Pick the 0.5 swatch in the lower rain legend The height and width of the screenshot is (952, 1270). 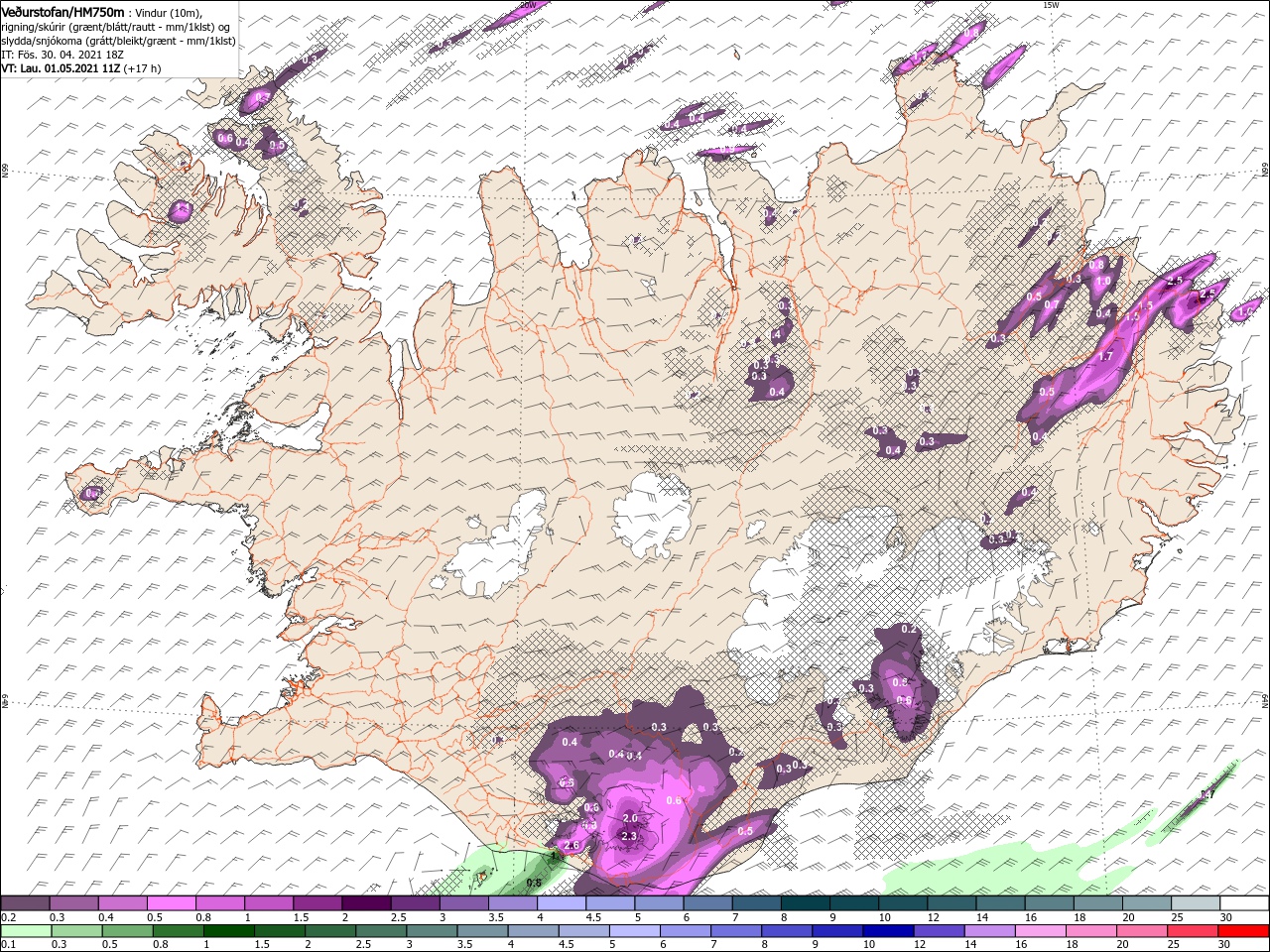coord(126,931)
